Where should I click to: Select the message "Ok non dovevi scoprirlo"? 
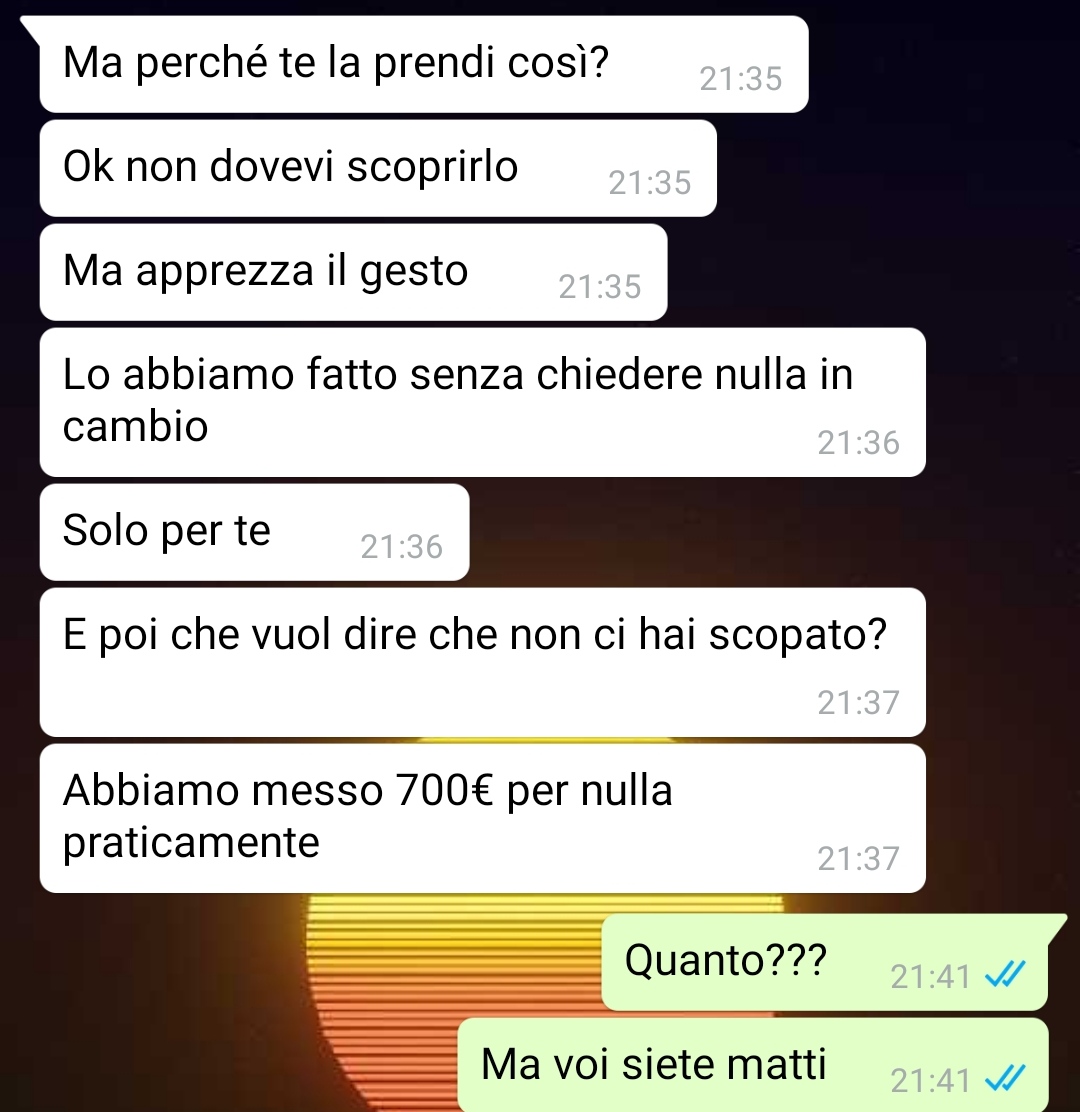(x=378, y=168)
